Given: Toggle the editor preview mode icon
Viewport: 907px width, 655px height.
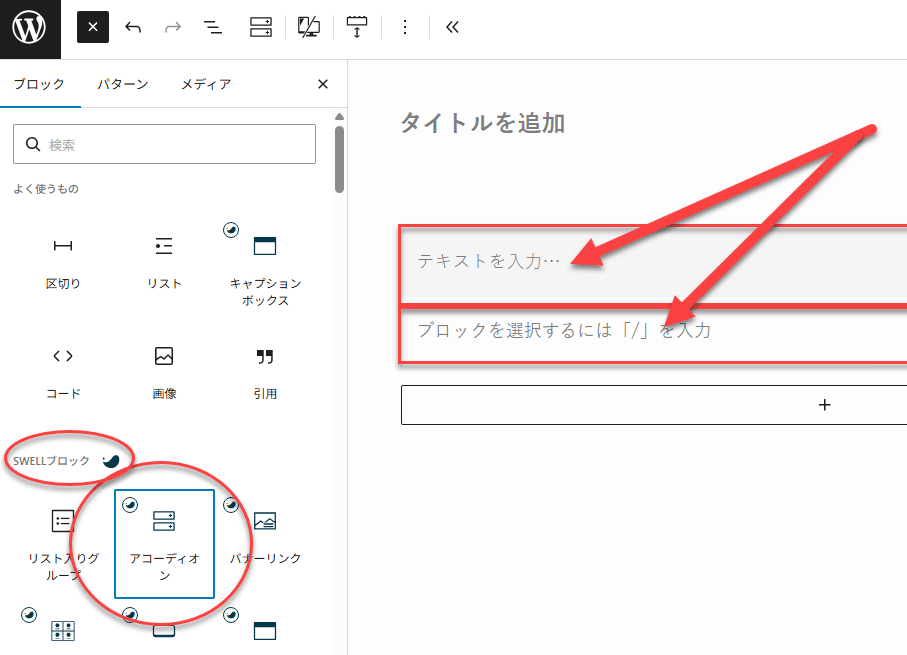Looking at the screenshot, I should point(308,27).
